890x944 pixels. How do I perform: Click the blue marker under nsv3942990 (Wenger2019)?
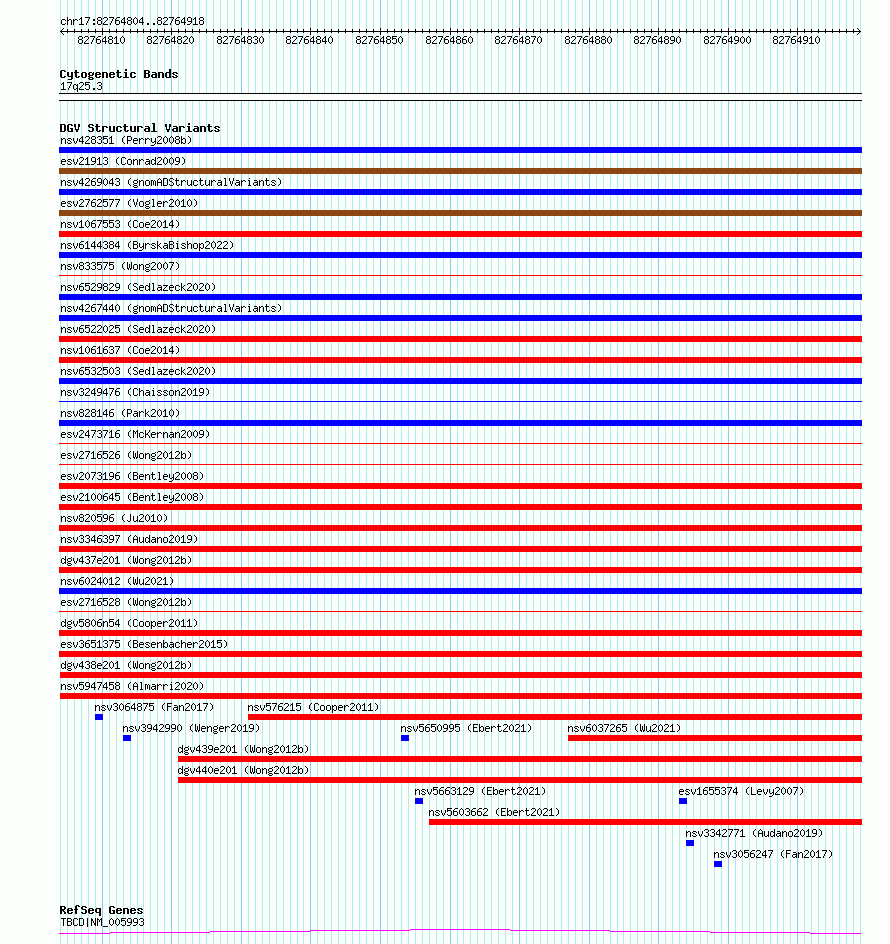pyautogui.click(x=126, y=738)
